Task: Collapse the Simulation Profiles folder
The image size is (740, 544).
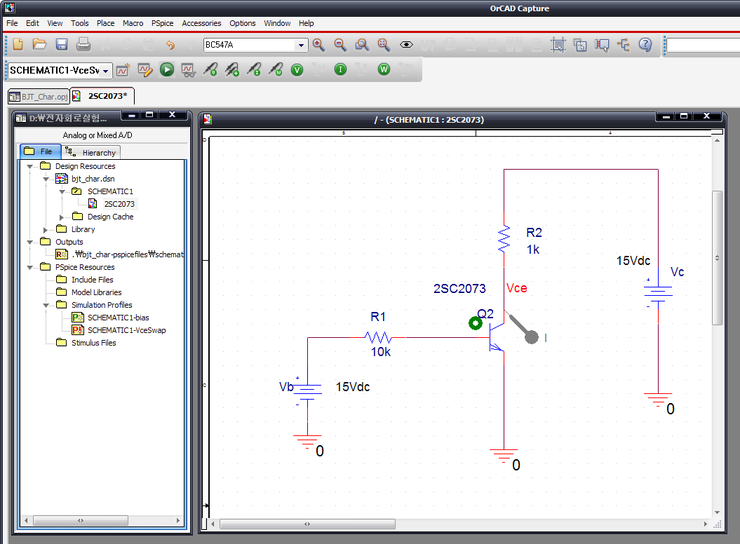Action: [46, 305]
